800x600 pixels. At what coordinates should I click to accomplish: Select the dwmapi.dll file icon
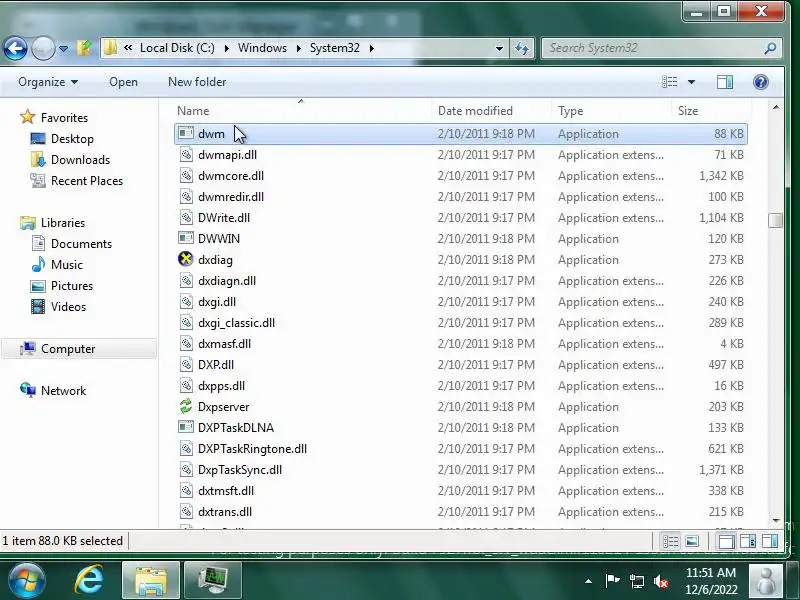point(186,155)
